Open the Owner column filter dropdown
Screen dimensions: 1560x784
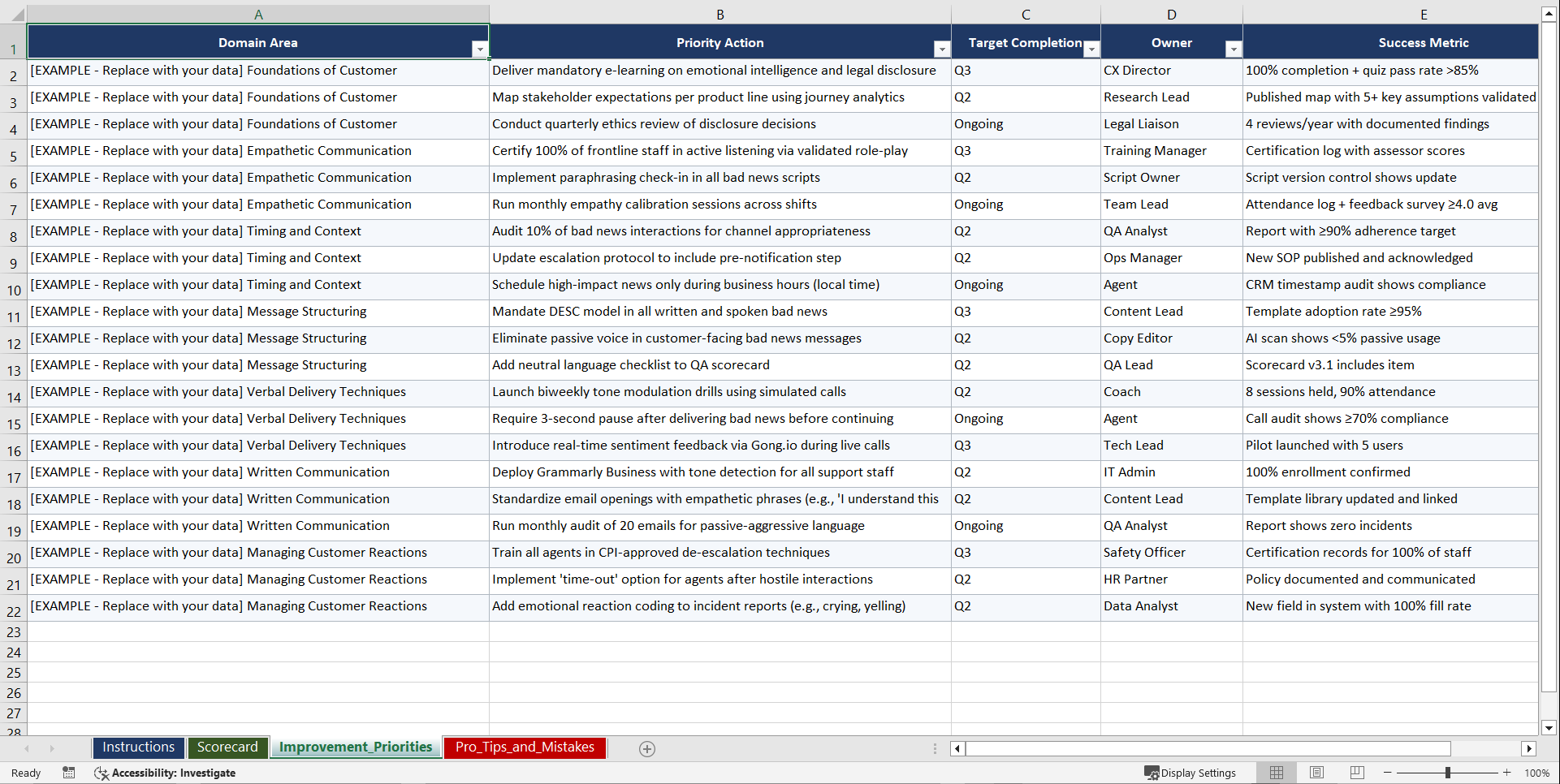(x=1233, y=49)
